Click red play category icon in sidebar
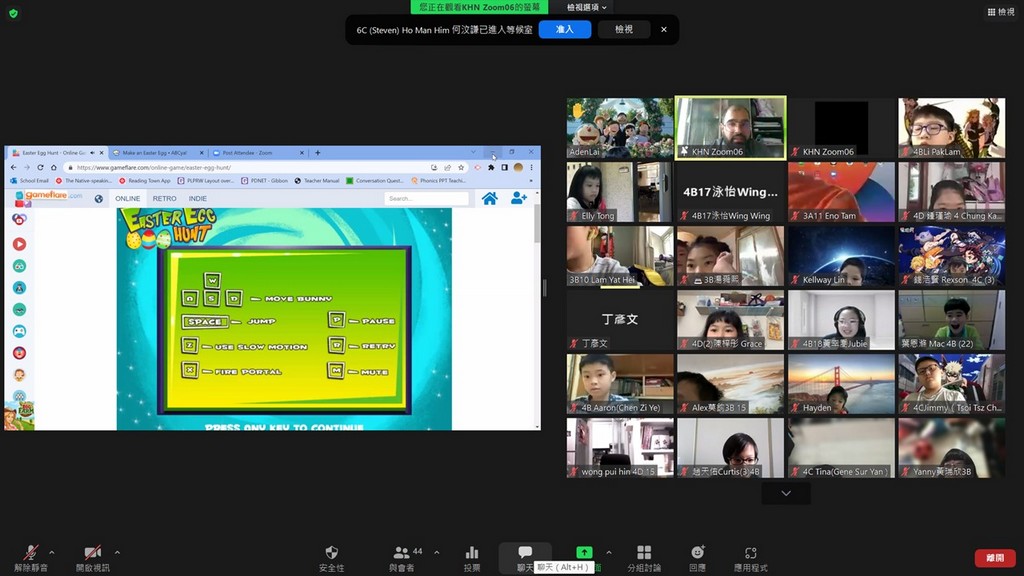1024x576 pixels. click(20, 244)
